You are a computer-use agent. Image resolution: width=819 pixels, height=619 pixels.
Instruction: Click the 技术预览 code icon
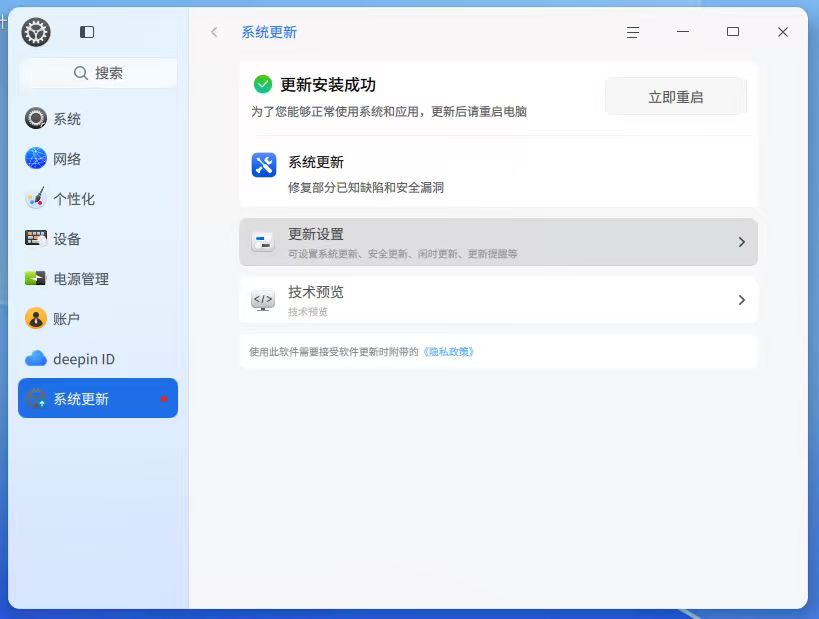263,300
